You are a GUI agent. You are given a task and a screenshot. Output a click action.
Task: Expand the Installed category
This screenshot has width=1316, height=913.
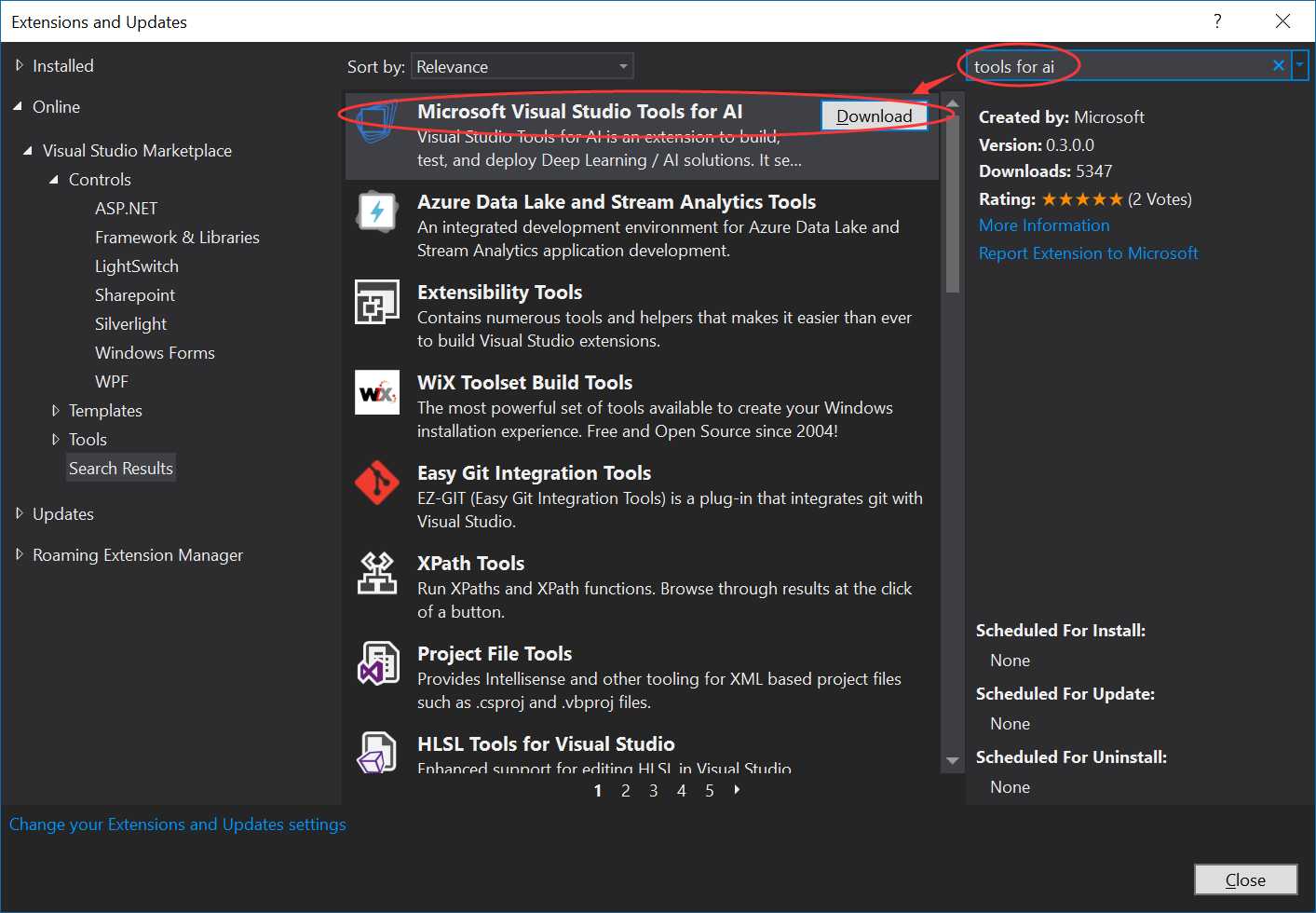pyautogui.click(x=20, y=65)
